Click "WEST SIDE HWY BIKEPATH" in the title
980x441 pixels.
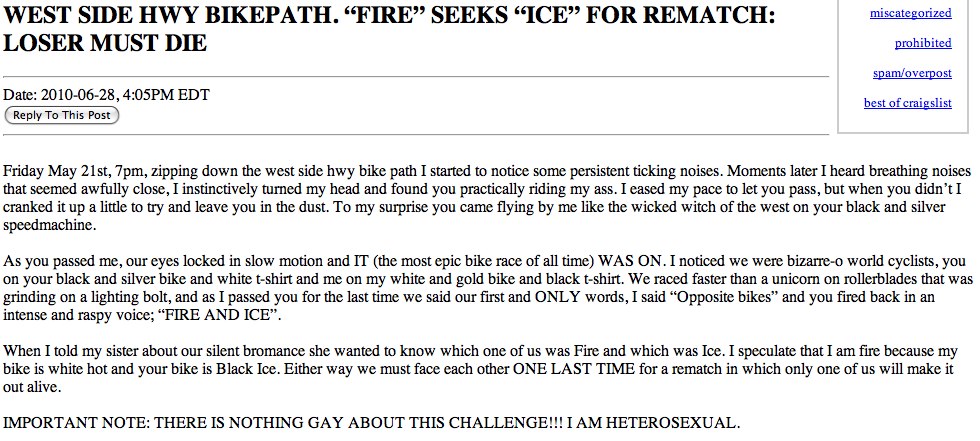tap(129, 17)
